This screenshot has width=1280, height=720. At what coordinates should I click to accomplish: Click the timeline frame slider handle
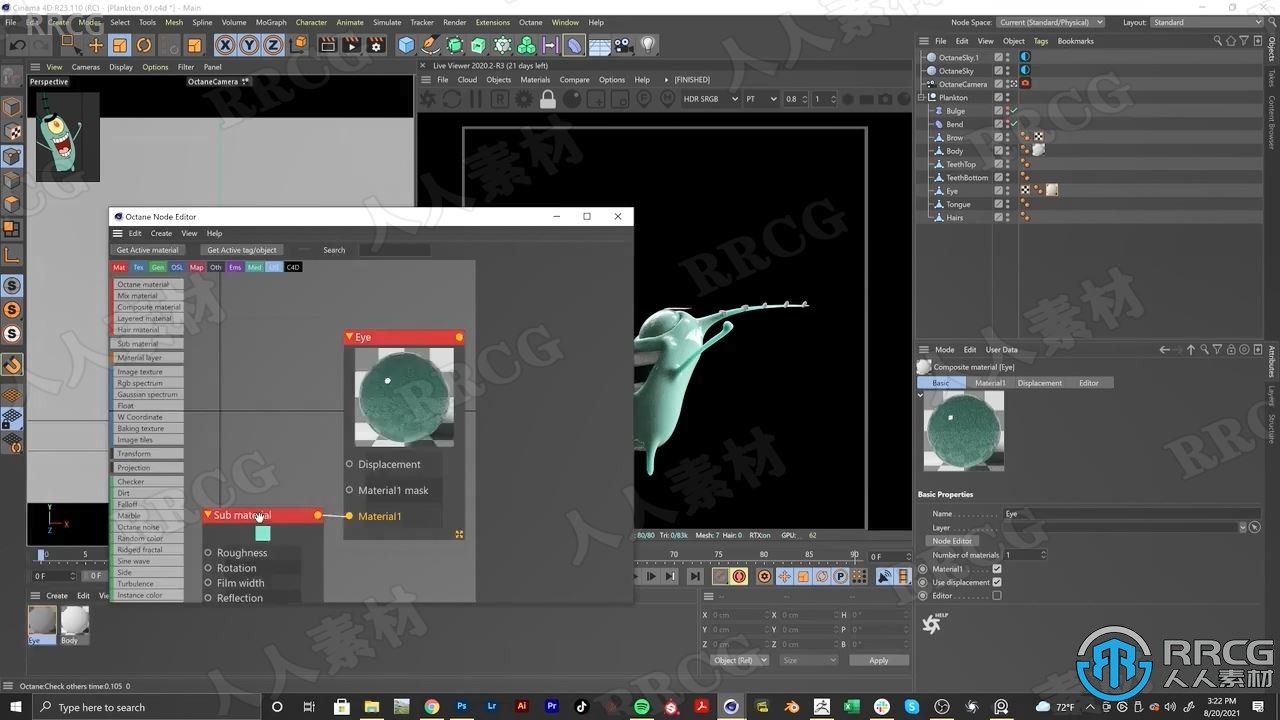point(42,554)
